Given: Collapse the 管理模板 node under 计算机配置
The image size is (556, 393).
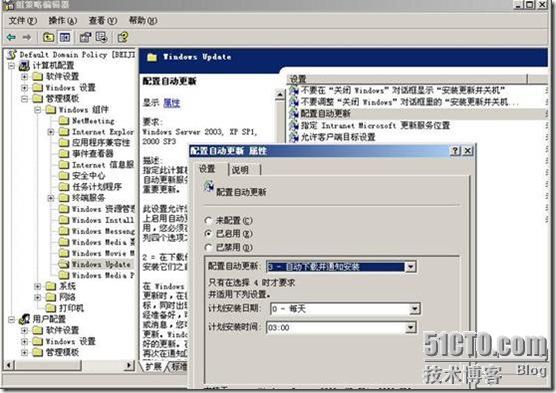Looking at the screenshot, I should pos(24,99).
